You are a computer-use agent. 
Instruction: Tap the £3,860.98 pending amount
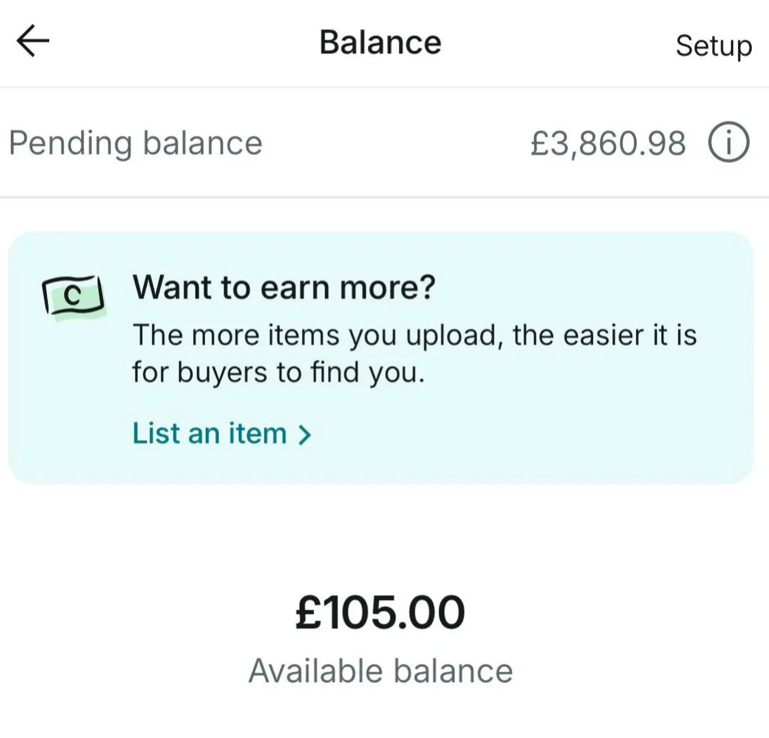(x=608, y=144)
